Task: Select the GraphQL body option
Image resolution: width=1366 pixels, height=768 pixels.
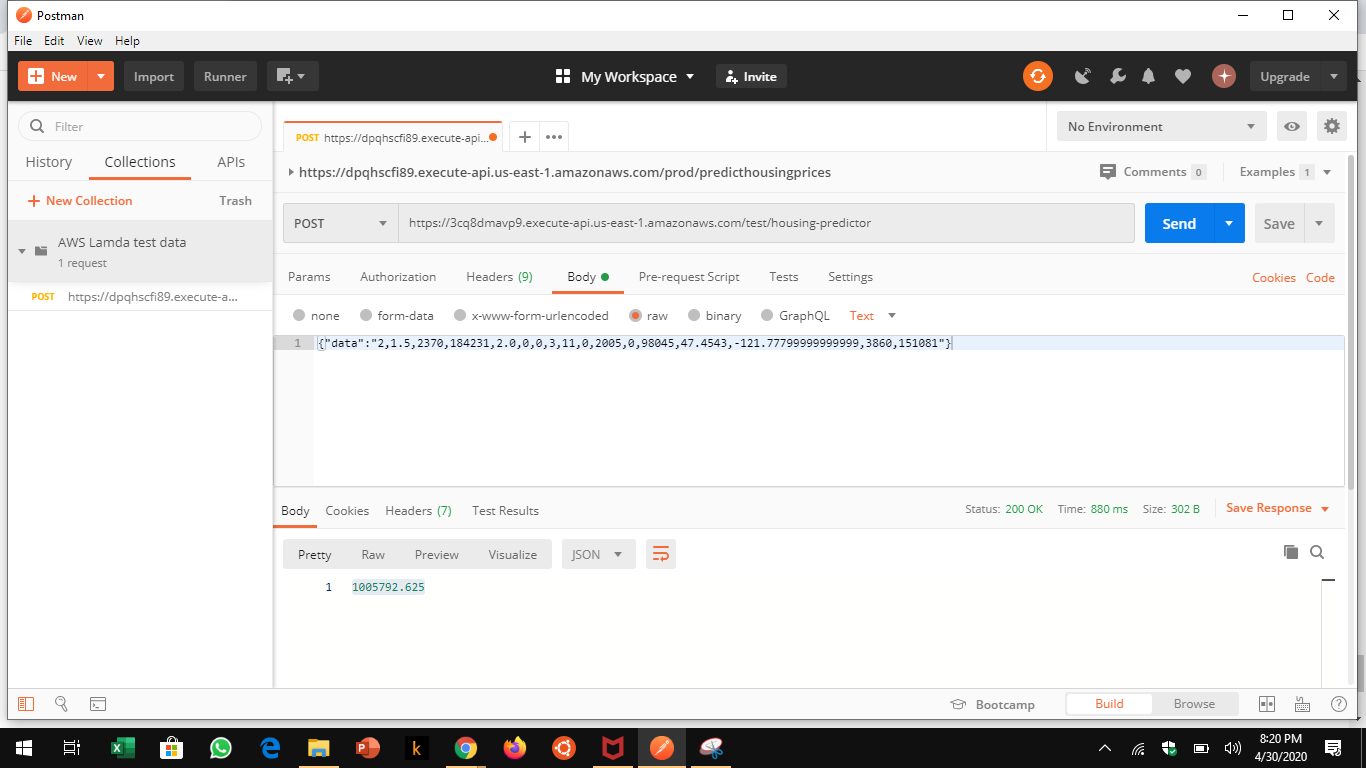Action: (x=795, y=315)
